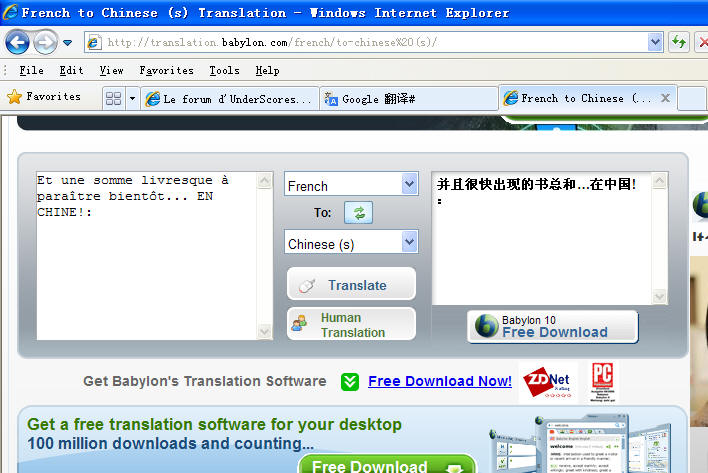Viewport: 708px width, 473px height.
Task: Open the File menu
Action: 32,70
